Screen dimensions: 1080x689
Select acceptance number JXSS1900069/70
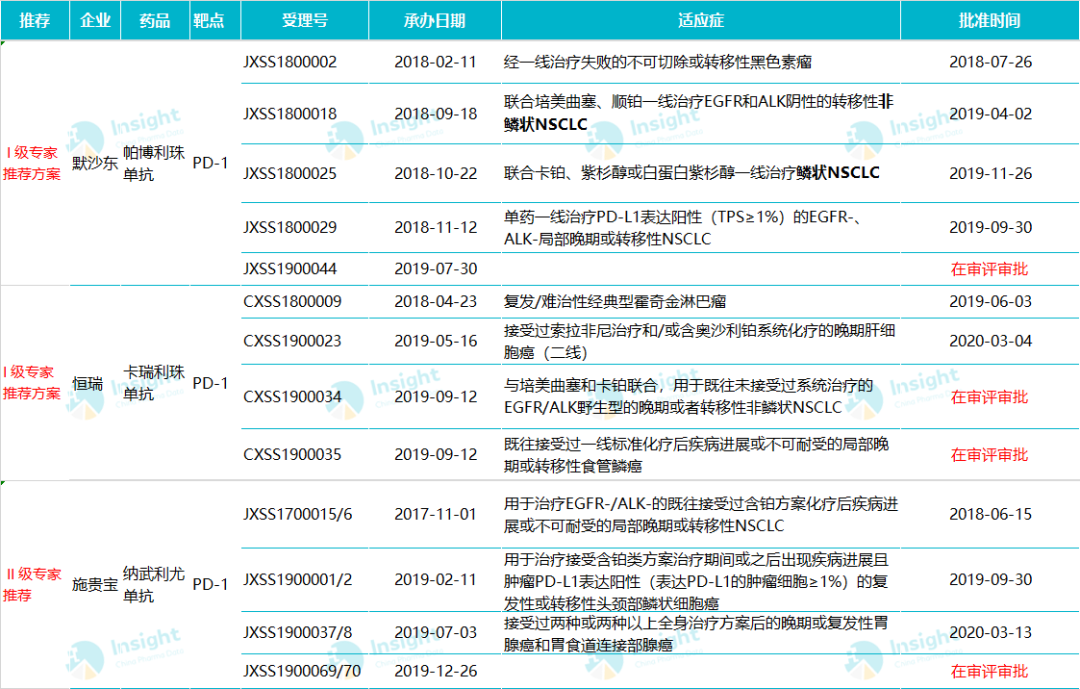coord(302,671)
